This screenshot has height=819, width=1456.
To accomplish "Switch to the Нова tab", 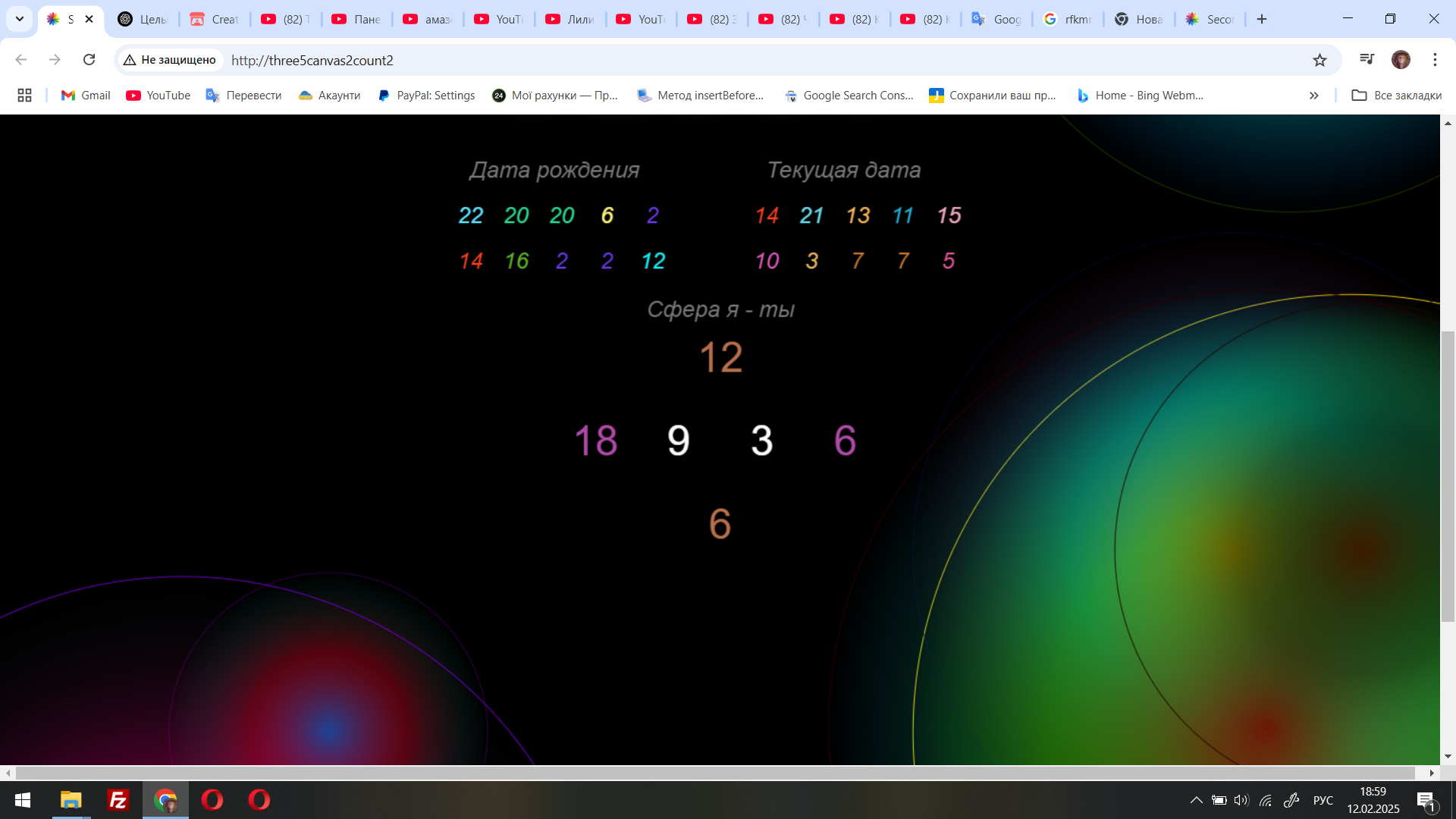I will coord(1139,19).
